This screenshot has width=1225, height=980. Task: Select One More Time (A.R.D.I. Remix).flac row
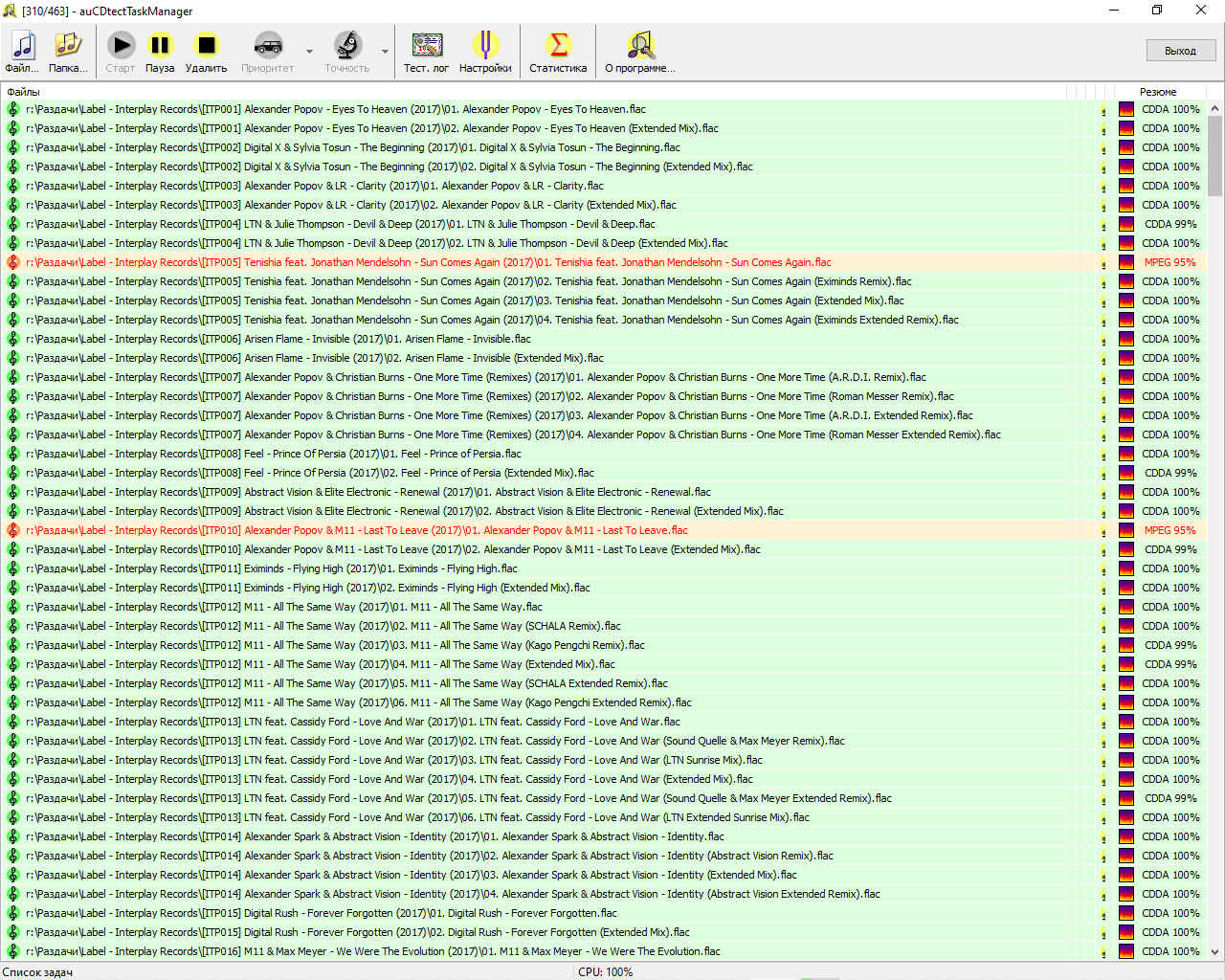click(x=605, y=377)
